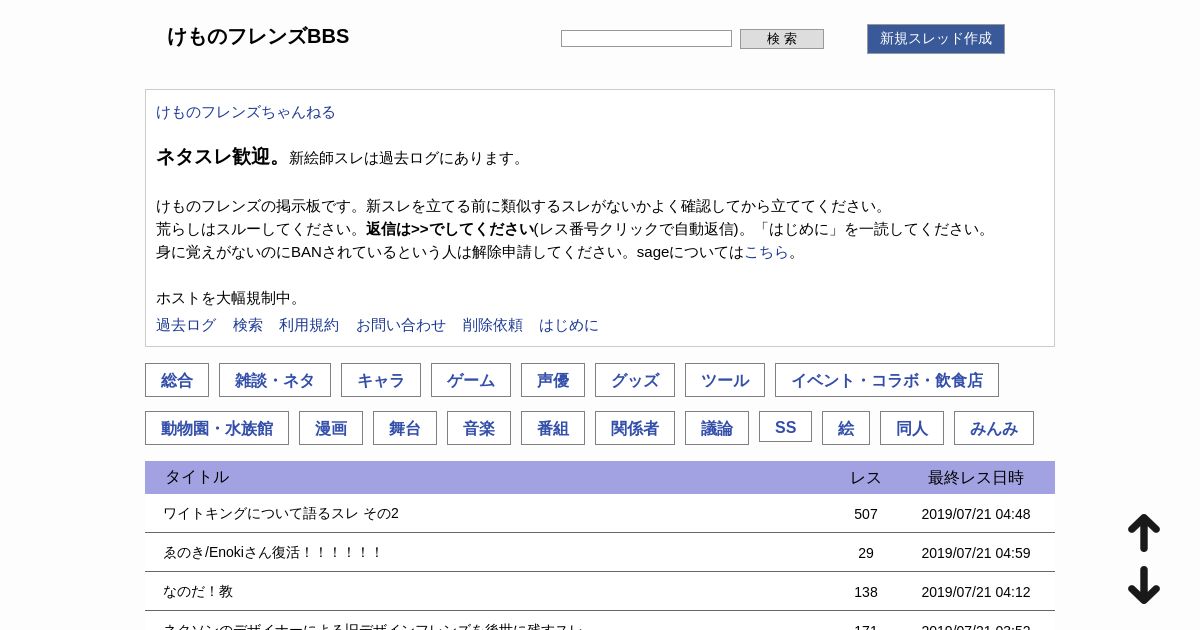The width and height of the screenshot is (1200, 630).
Task: Select the みんみ category tab
Action: [994, 428]
